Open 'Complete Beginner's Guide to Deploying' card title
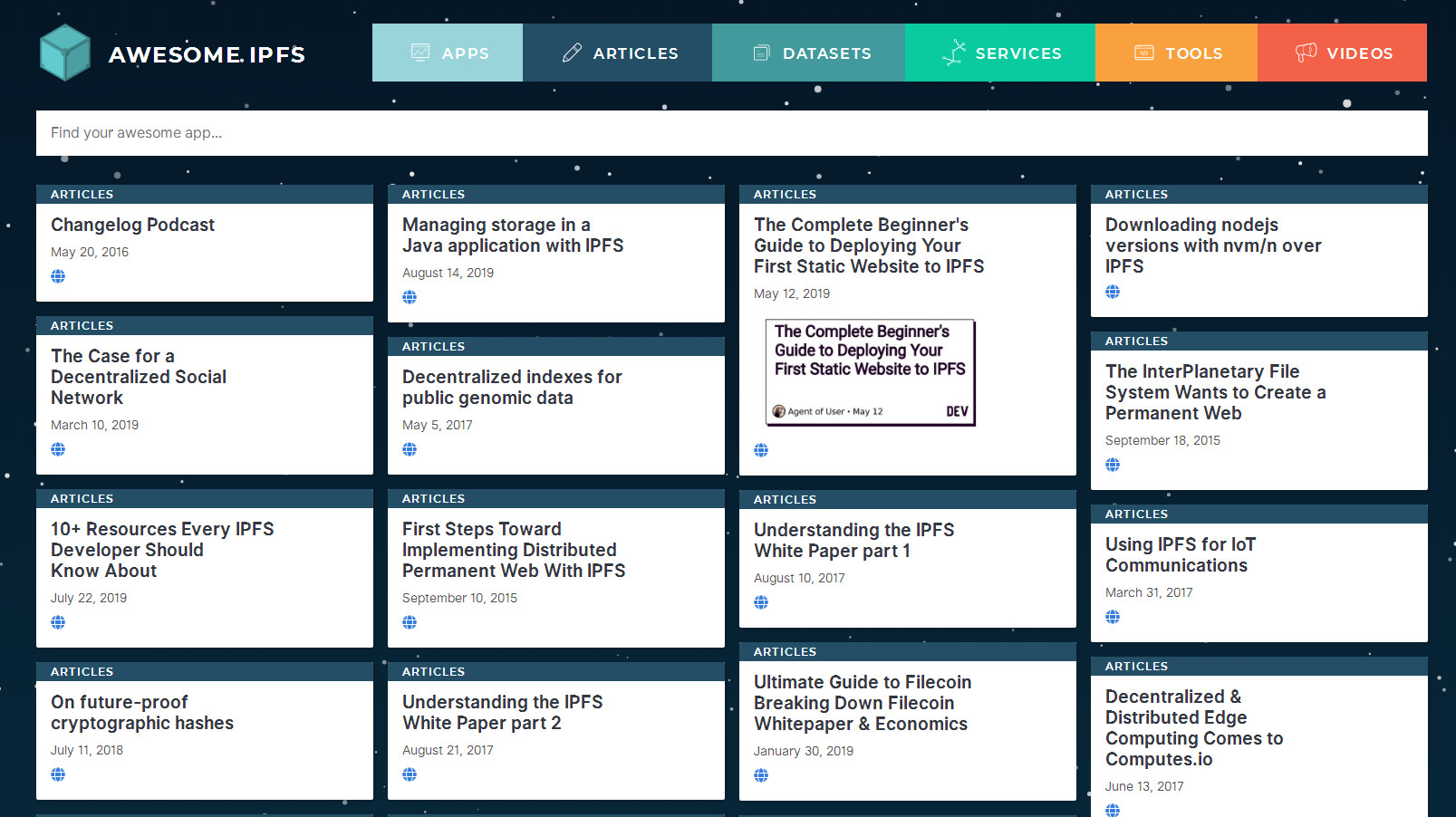 (x=869, y=245)
